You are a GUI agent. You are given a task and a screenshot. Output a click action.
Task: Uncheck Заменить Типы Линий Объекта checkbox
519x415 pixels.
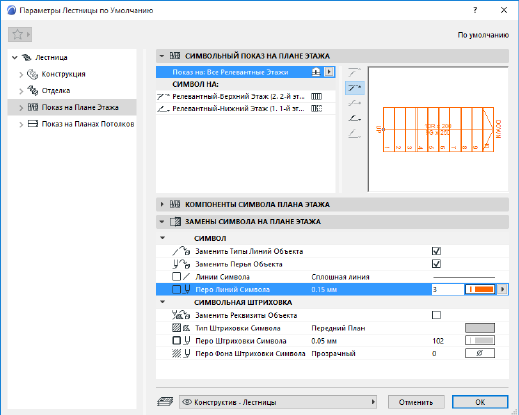coord(436,251)
